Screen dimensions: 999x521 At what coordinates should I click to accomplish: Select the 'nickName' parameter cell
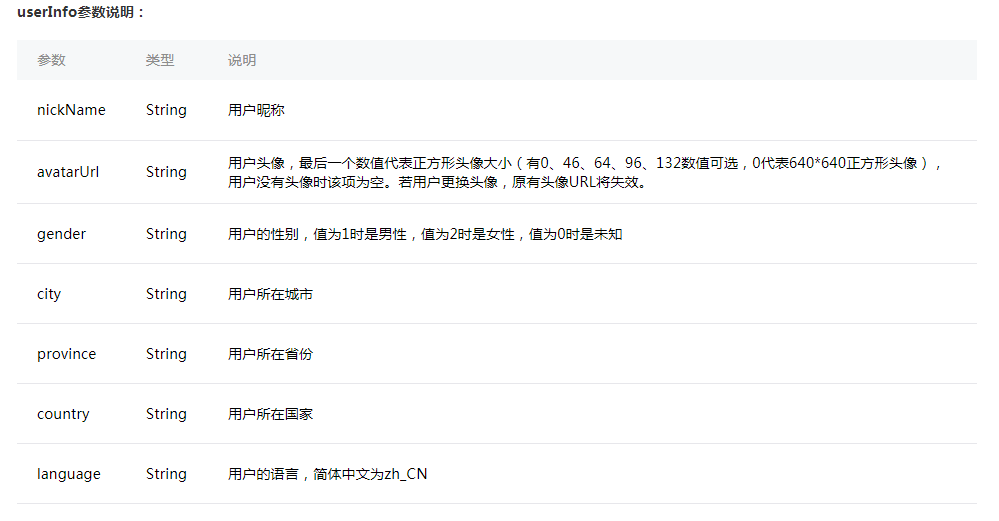pyautogui.click(x=71, y=110)
